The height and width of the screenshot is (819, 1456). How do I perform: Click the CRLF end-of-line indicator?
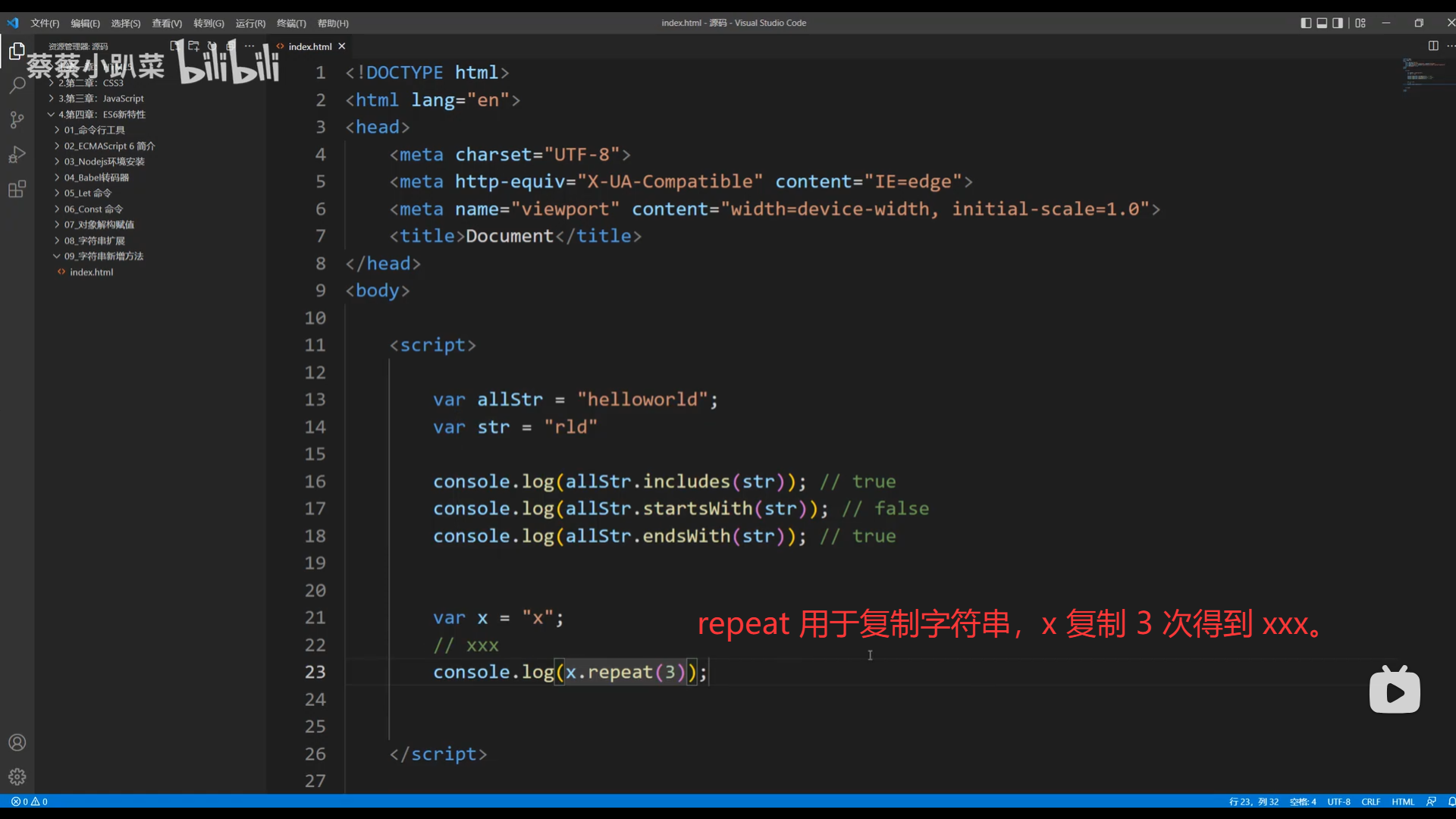point(1370,802)
